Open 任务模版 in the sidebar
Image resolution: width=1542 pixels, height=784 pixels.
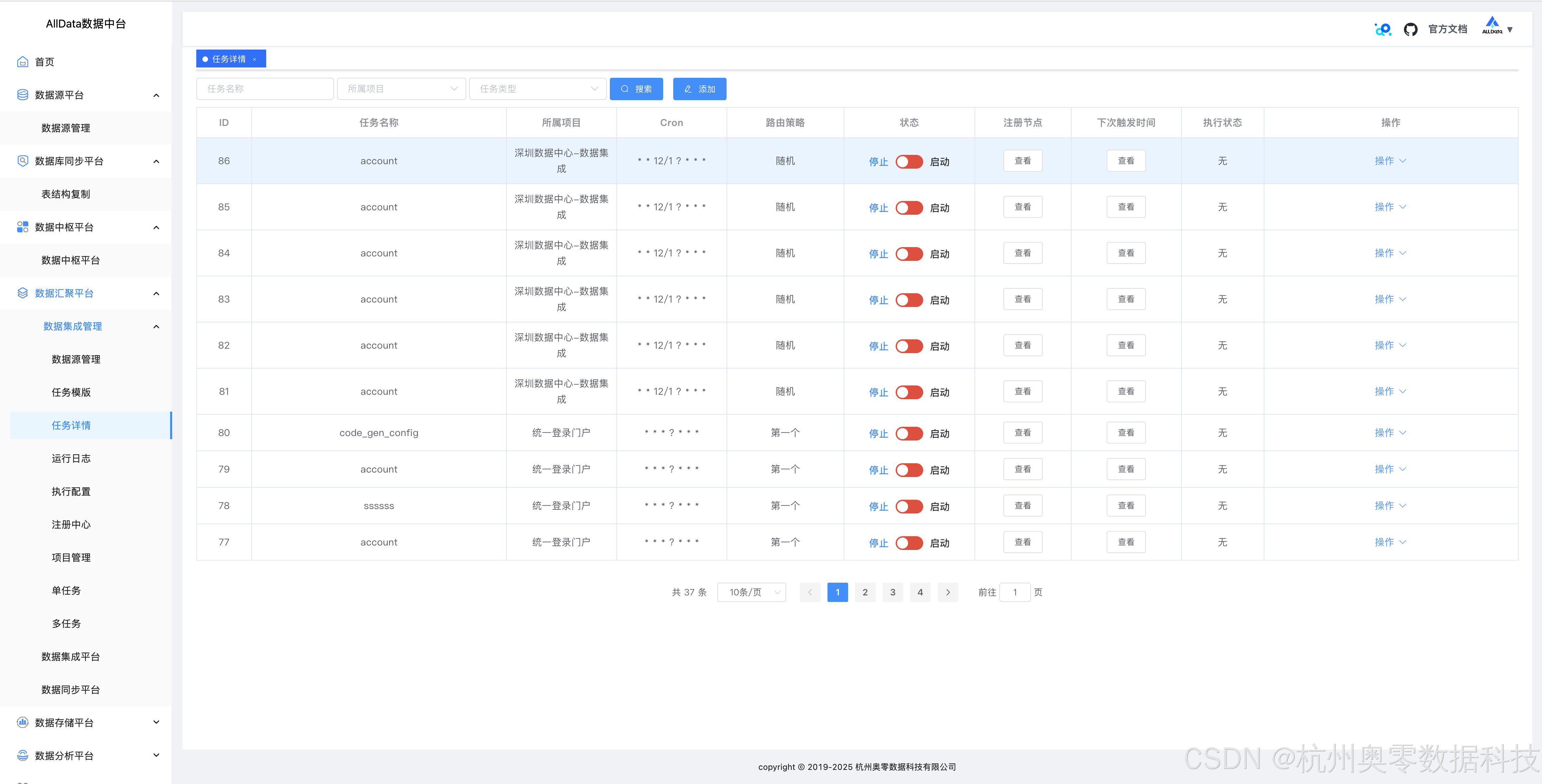[x=71, y=392]
